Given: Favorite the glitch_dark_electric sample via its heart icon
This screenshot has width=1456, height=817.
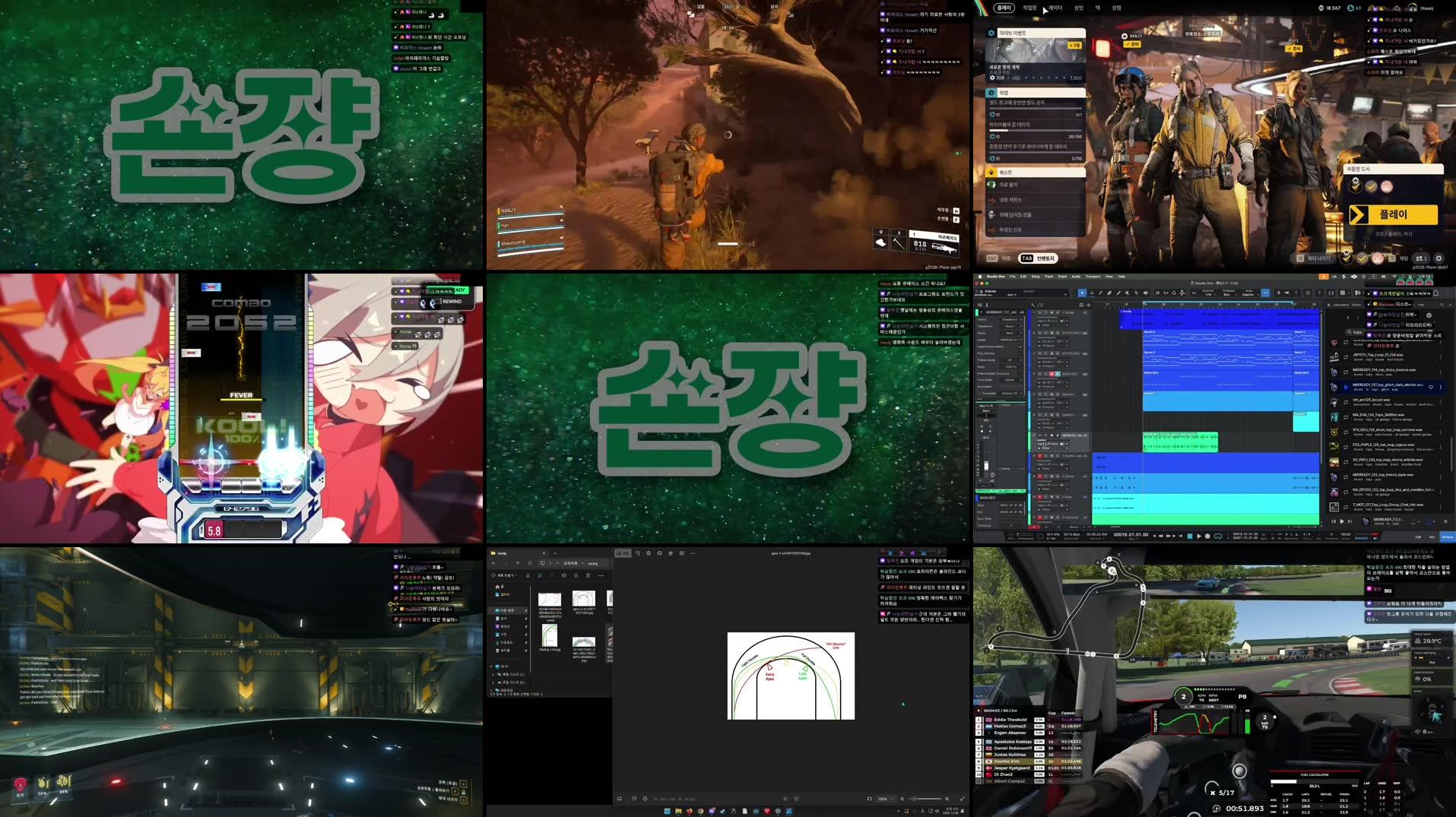Looking at the screenshot, I should pos(1432,387).
